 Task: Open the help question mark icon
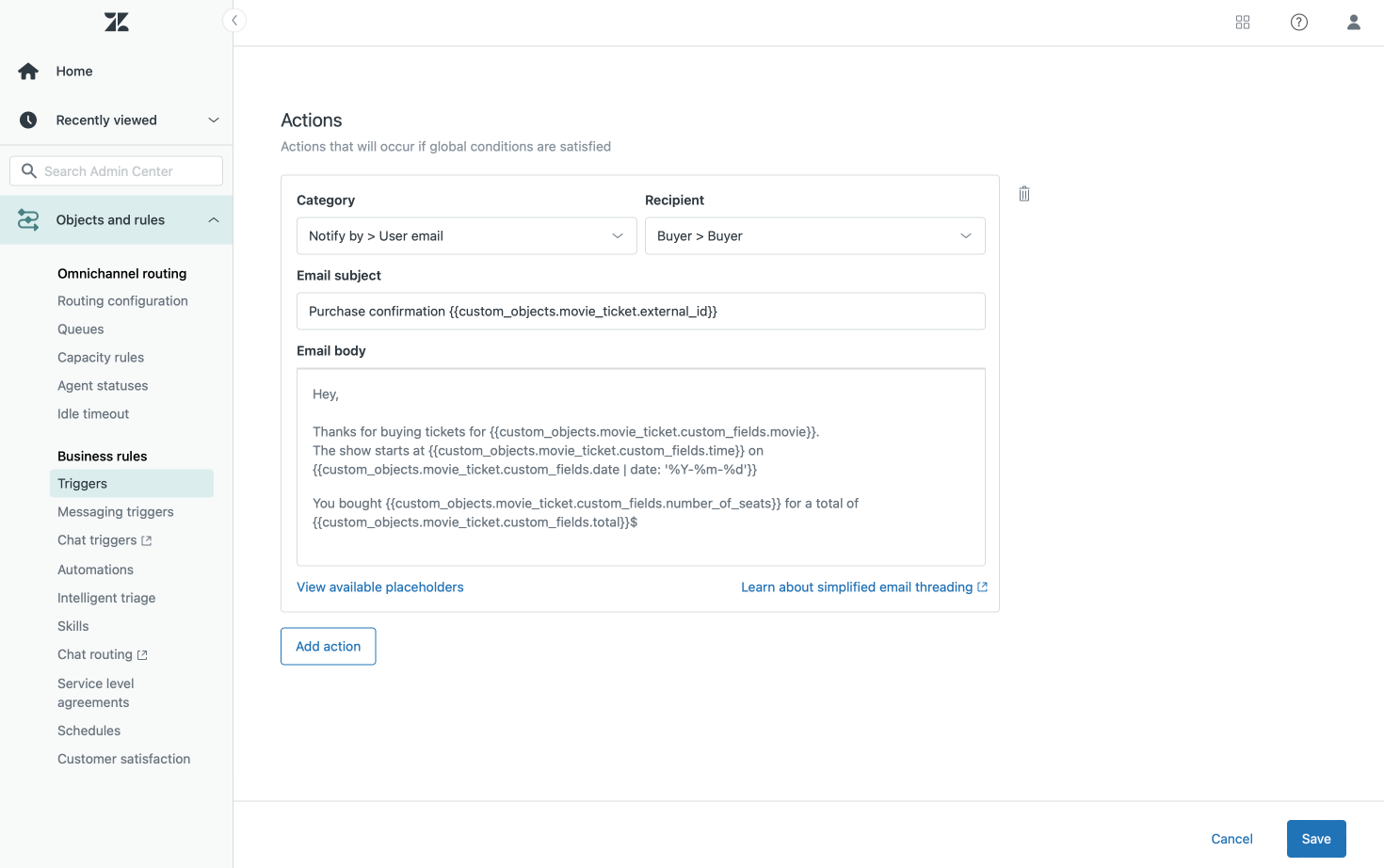coord(1299,22)
